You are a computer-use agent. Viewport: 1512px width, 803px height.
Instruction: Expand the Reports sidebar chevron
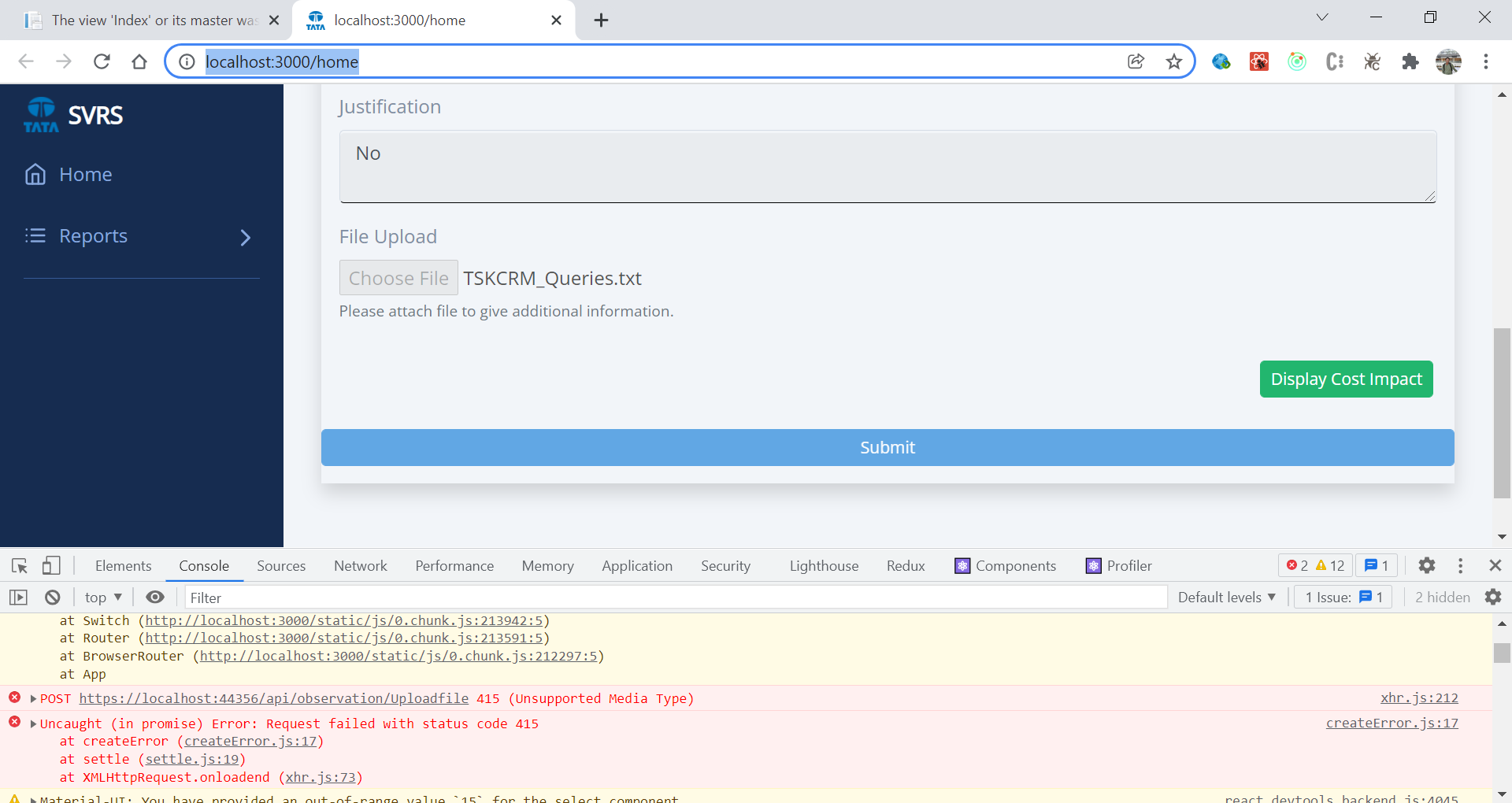tap(245, 237)
